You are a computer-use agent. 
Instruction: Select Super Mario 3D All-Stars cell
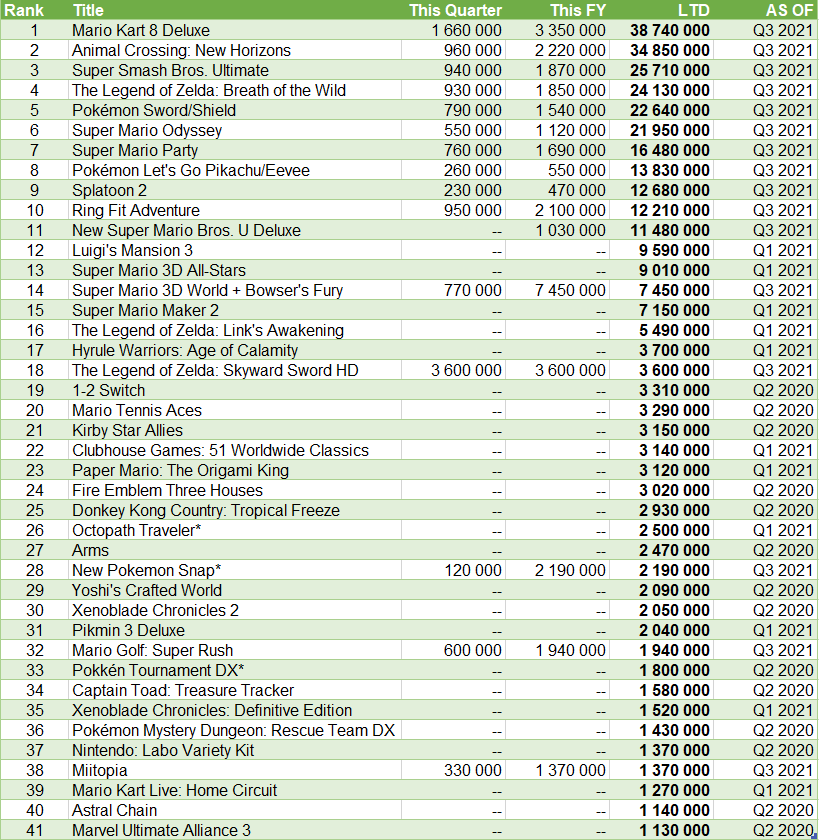(235, 270)
